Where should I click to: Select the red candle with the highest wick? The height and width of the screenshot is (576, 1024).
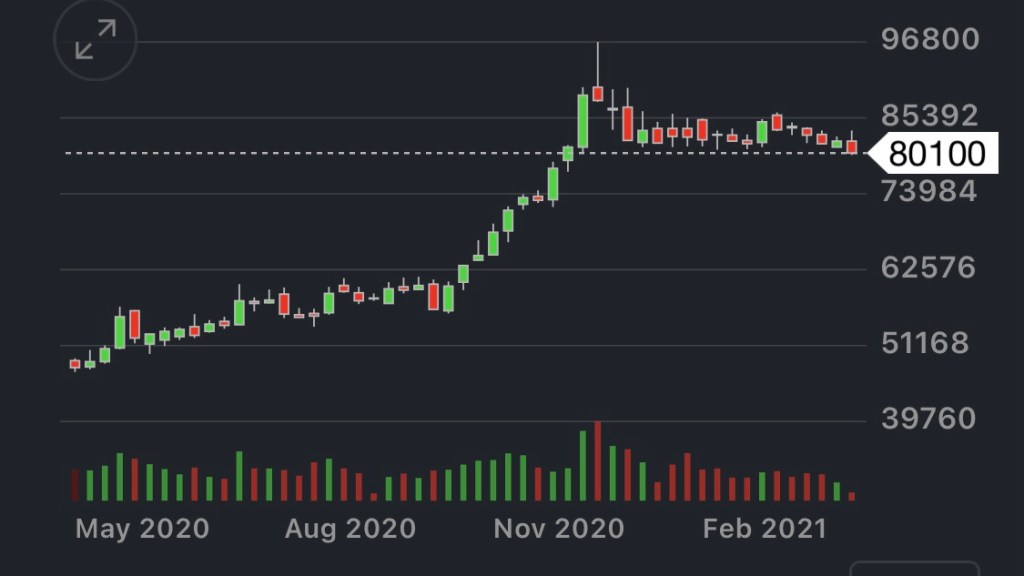pyautogui.click(x=598, y=93)
